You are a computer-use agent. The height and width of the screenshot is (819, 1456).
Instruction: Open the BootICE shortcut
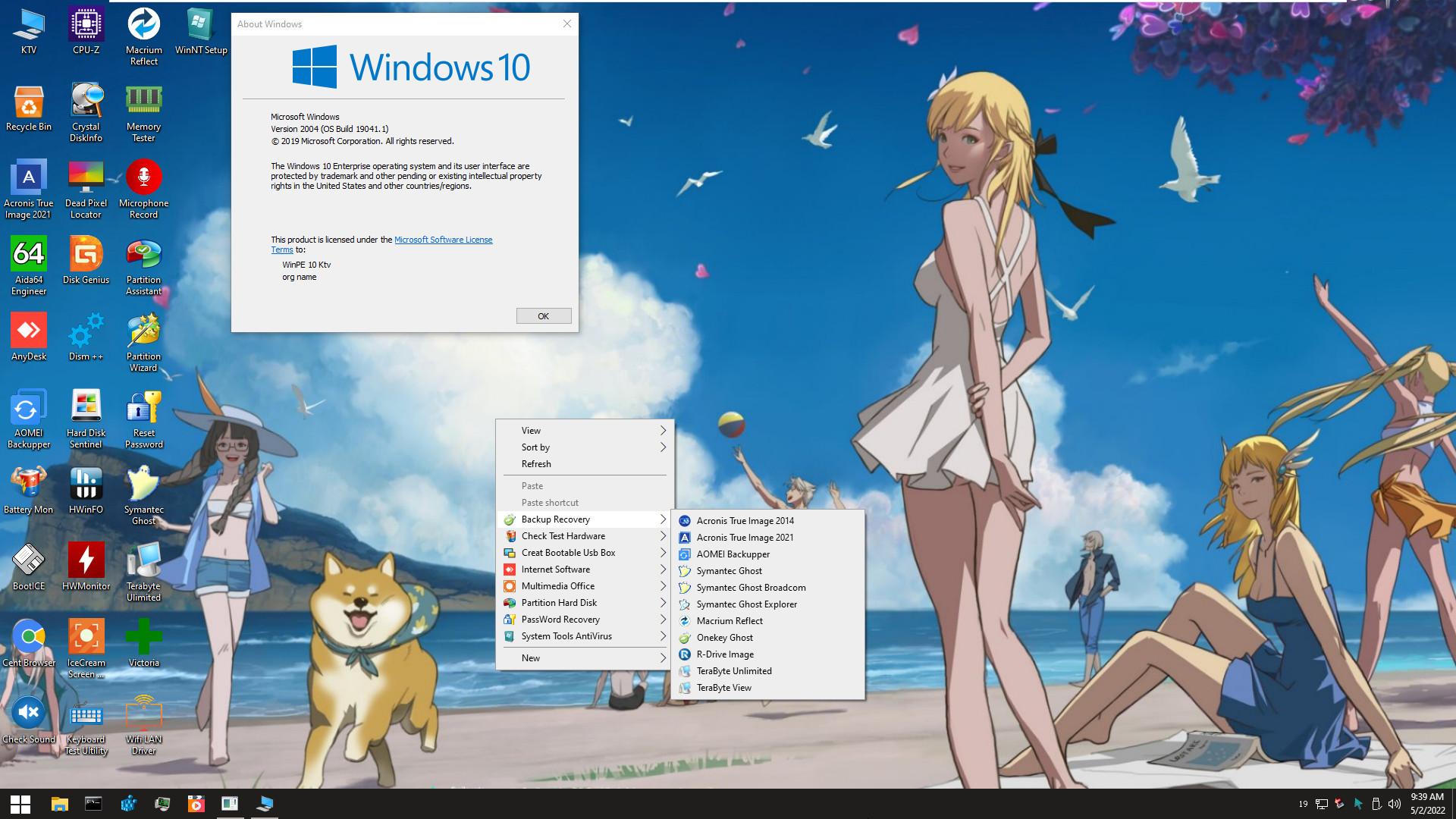click(29, 567)
